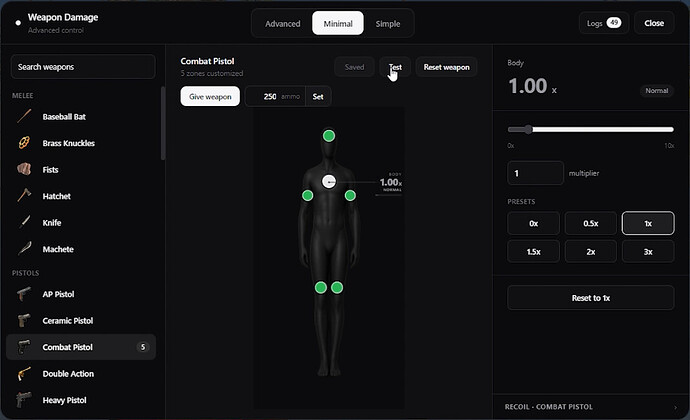Select the head zone green dot

(x=329, y=136)
